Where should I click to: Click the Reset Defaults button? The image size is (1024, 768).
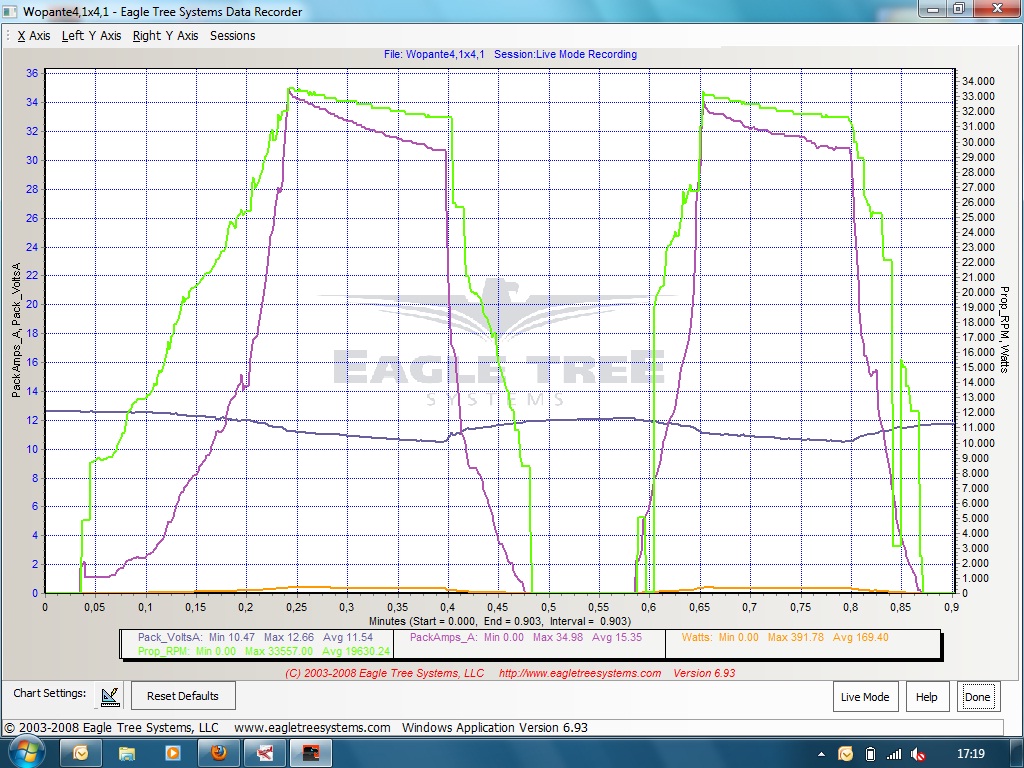[183, 696]
